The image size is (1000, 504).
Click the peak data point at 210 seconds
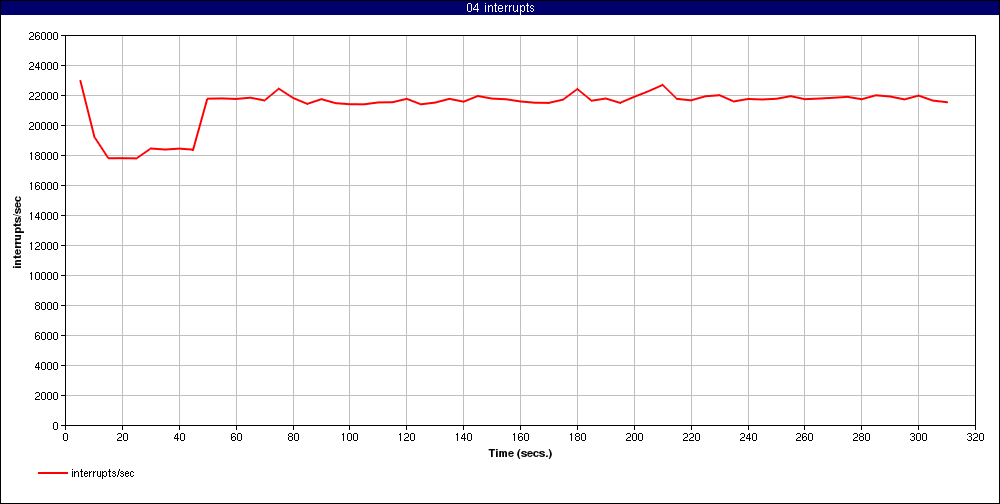pyautogui.click(x=663, y=85)
